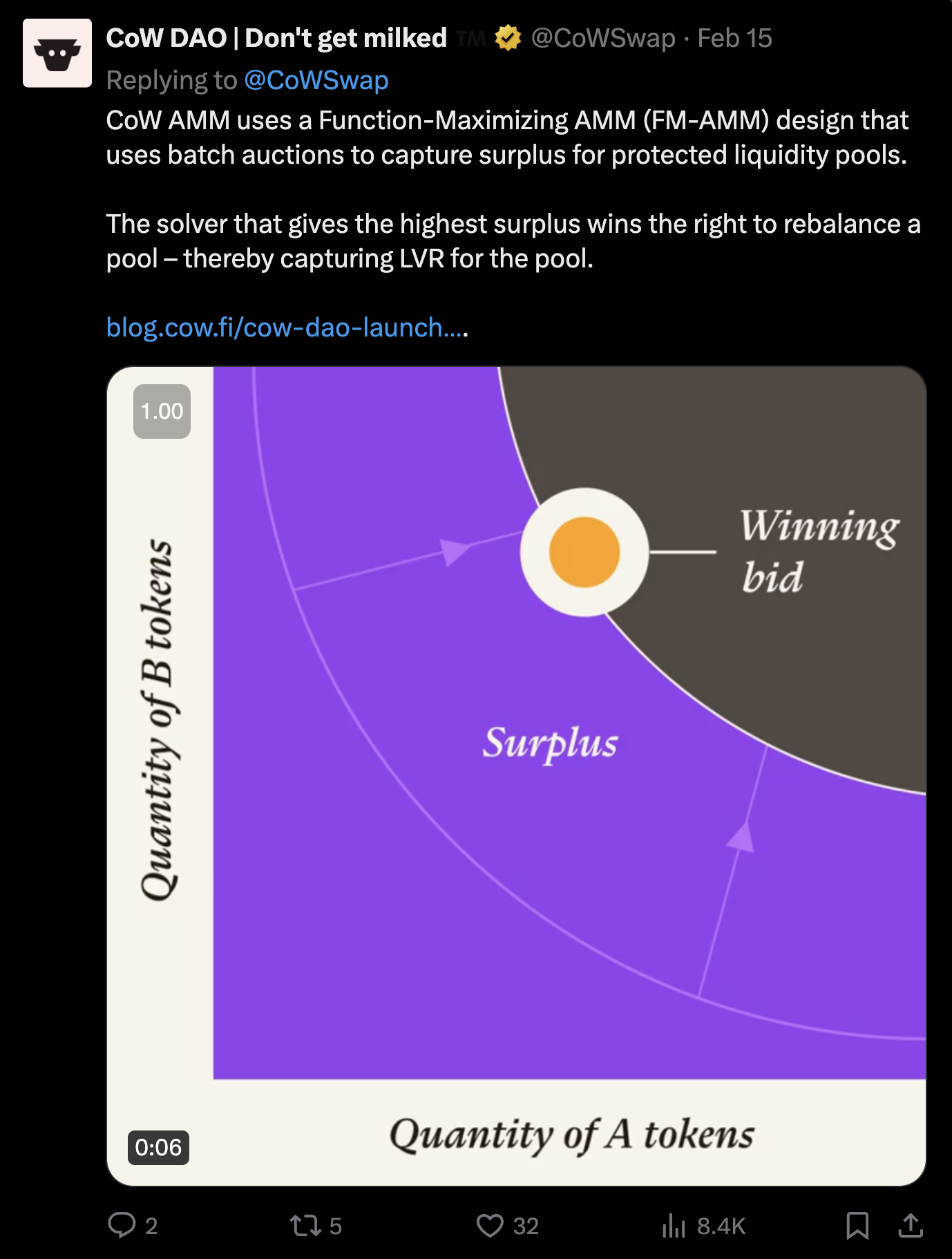
Task: Click the repost arrows icon
Action: 305,1225
